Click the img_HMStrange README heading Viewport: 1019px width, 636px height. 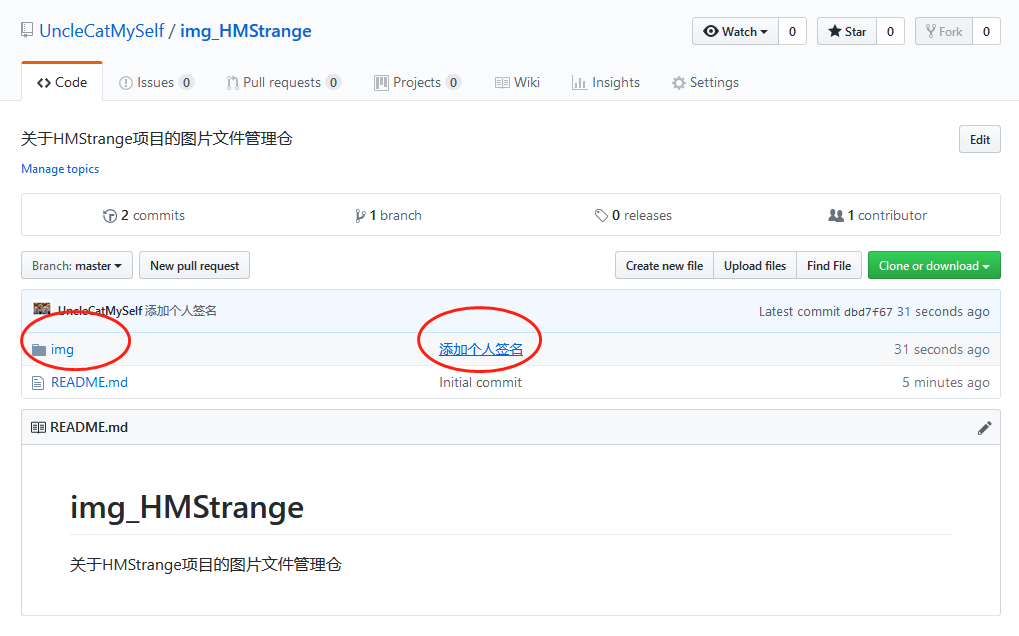point(187,507)
